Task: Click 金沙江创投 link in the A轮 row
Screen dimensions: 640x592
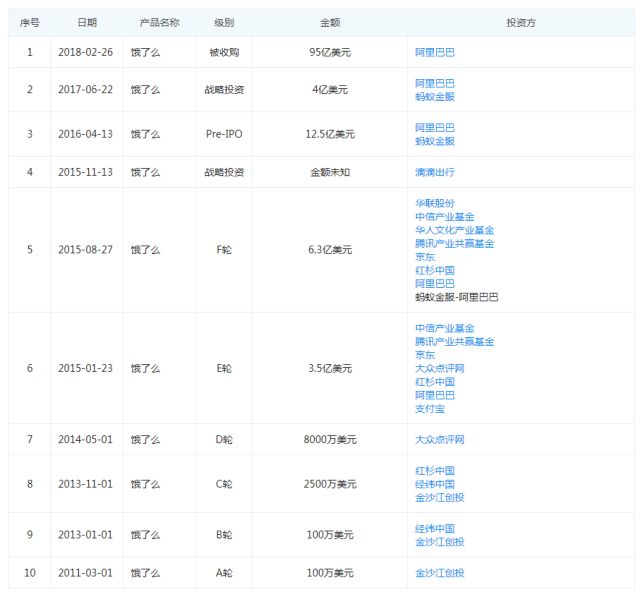Action: click(440, 573)
